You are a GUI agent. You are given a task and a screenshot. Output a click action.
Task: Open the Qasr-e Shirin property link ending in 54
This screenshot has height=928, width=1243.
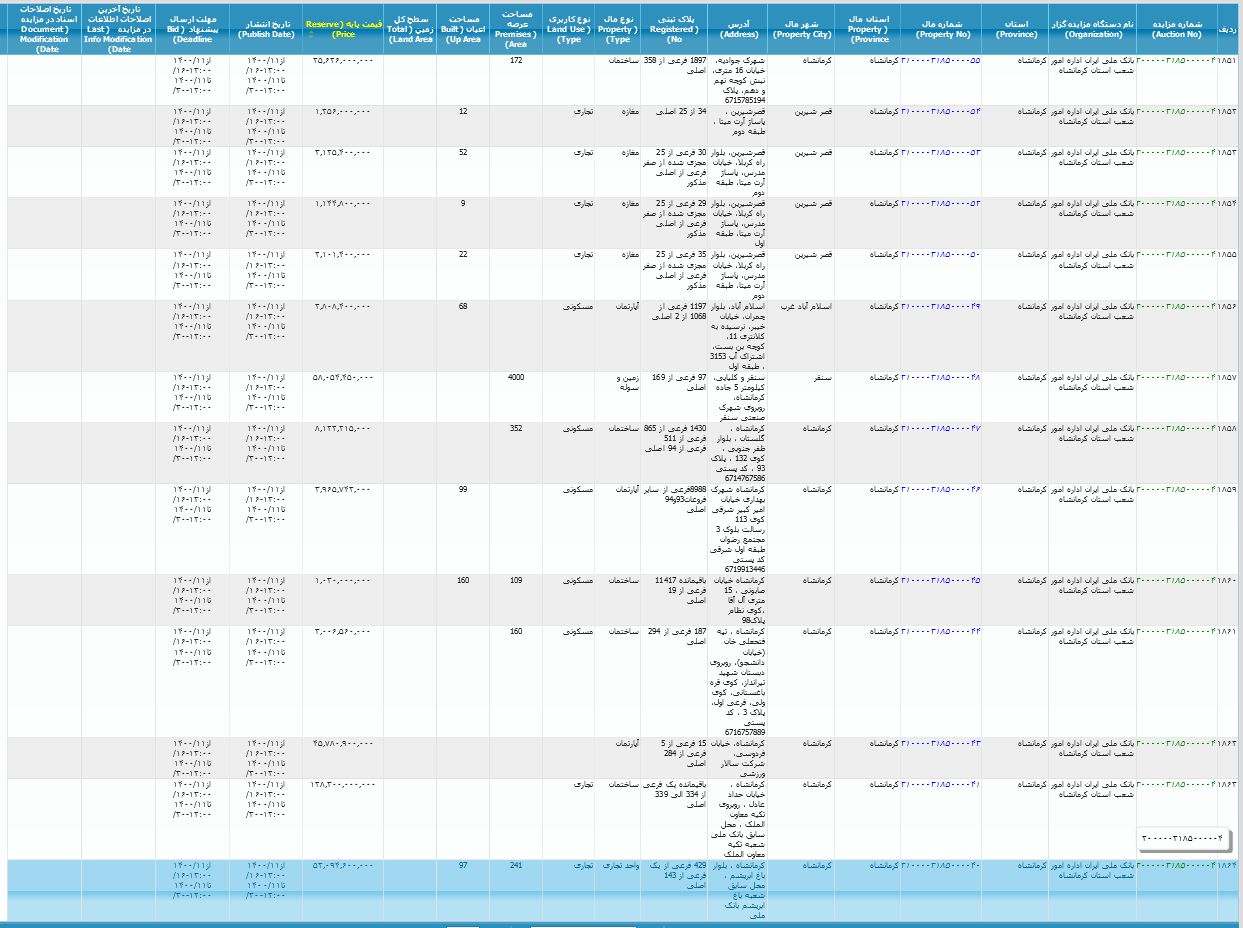940,112
